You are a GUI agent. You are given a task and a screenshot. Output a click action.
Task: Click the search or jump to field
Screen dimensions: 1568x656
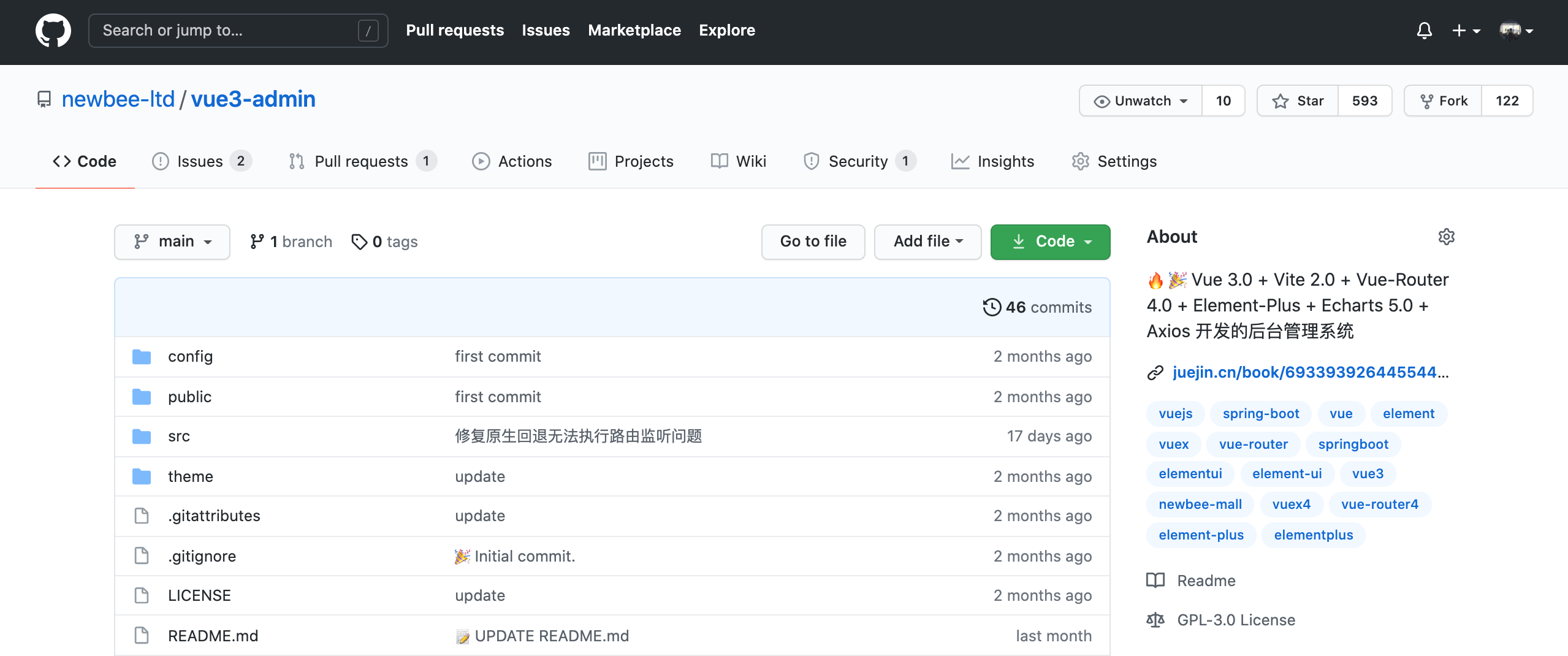tap(238, 31)
